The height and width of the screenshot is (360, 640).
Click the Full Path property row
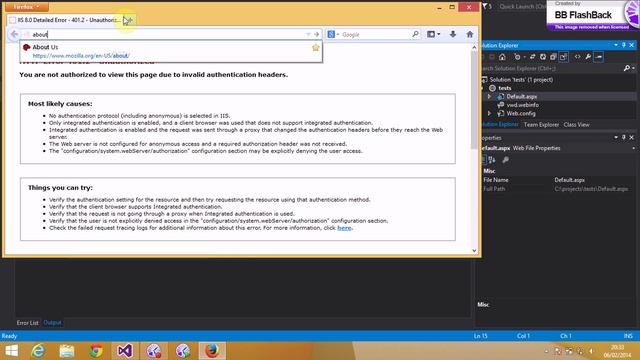[x=558, y=189]
